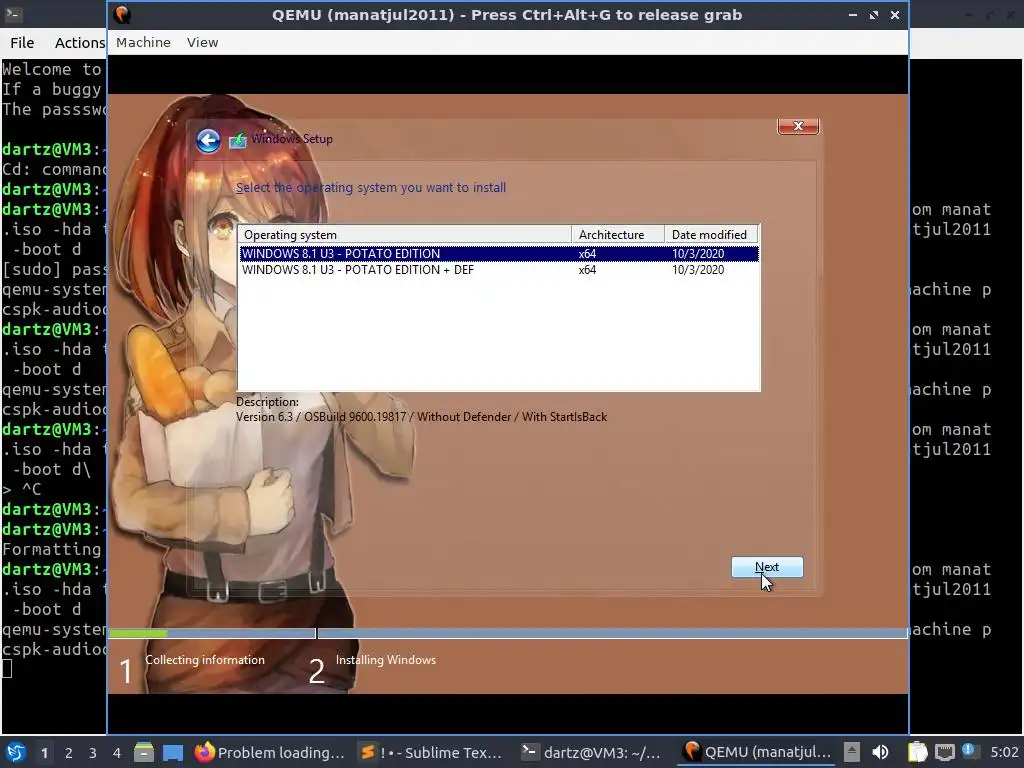Click the taskbar clock showing 5:02
The width and height of the screenshot is (1024, 768).
1004,752
